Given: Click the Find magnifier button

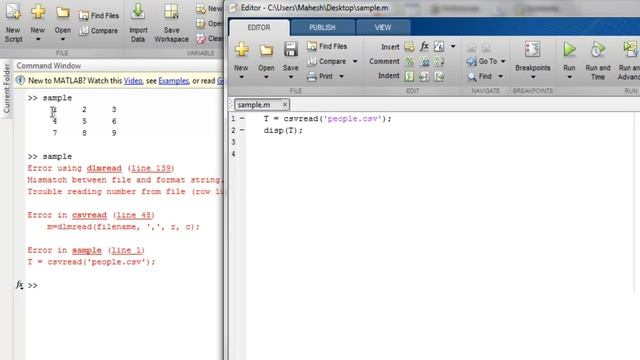Looking at the screenshot, I should (x=480, y=76).
